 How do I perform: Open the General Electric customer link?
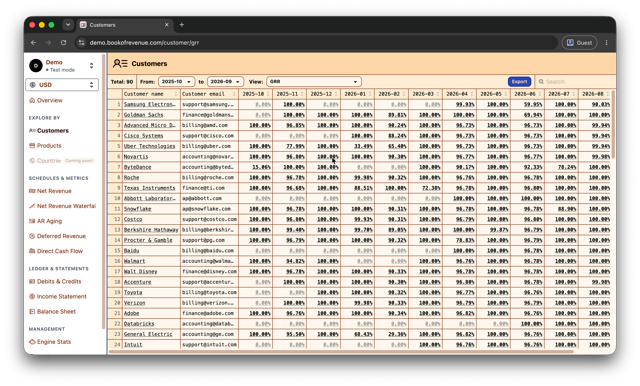pos(148,334)
